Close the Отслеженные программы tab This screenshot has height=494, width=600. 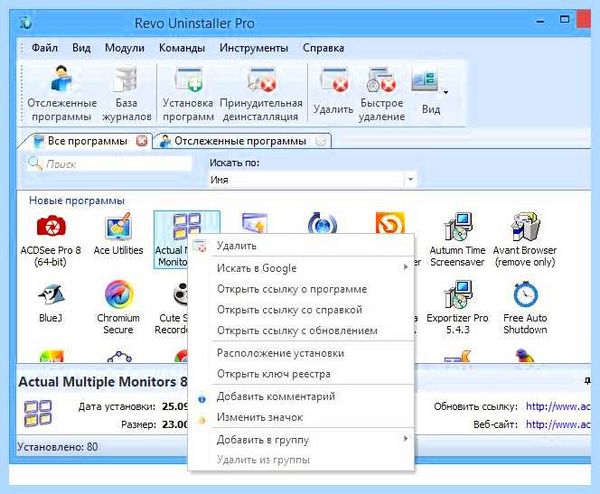point(321,142)
